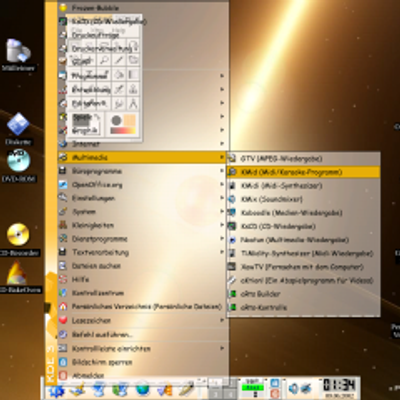
Task: Click the KsCD icon in main K menu
Action: click(x=63, y=21)
